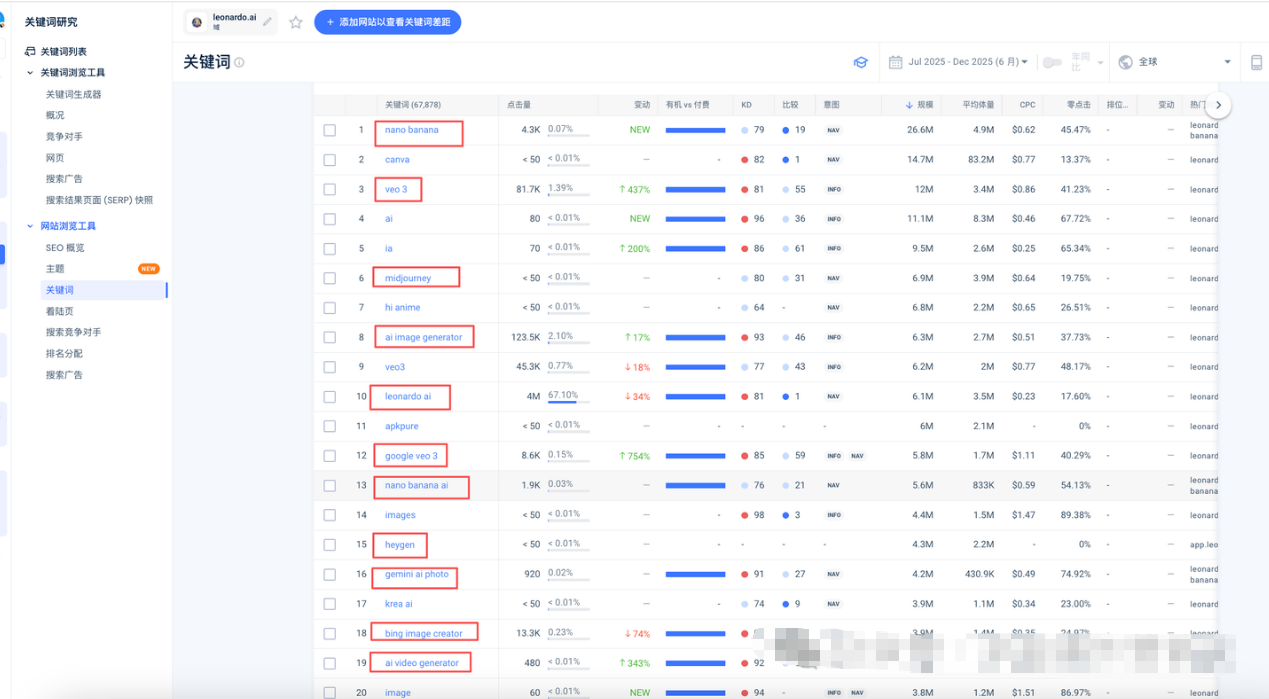Screen dimensions: 1269x699
Task: Click the pencil edit icon beside leonardo.ai
Action: tap(267, 21)
